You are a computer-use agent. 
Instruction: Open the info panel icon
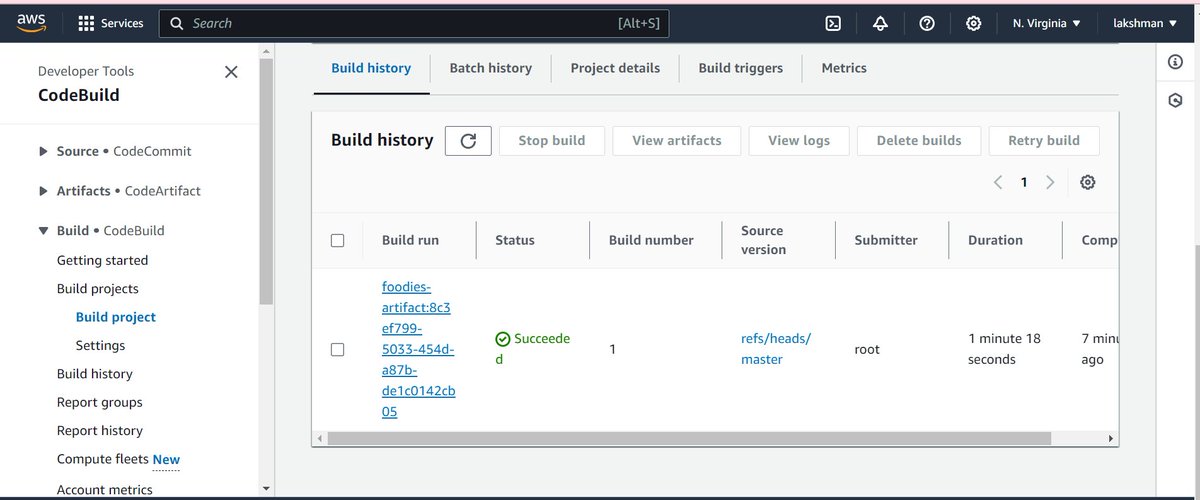[x=1175, y=62]
